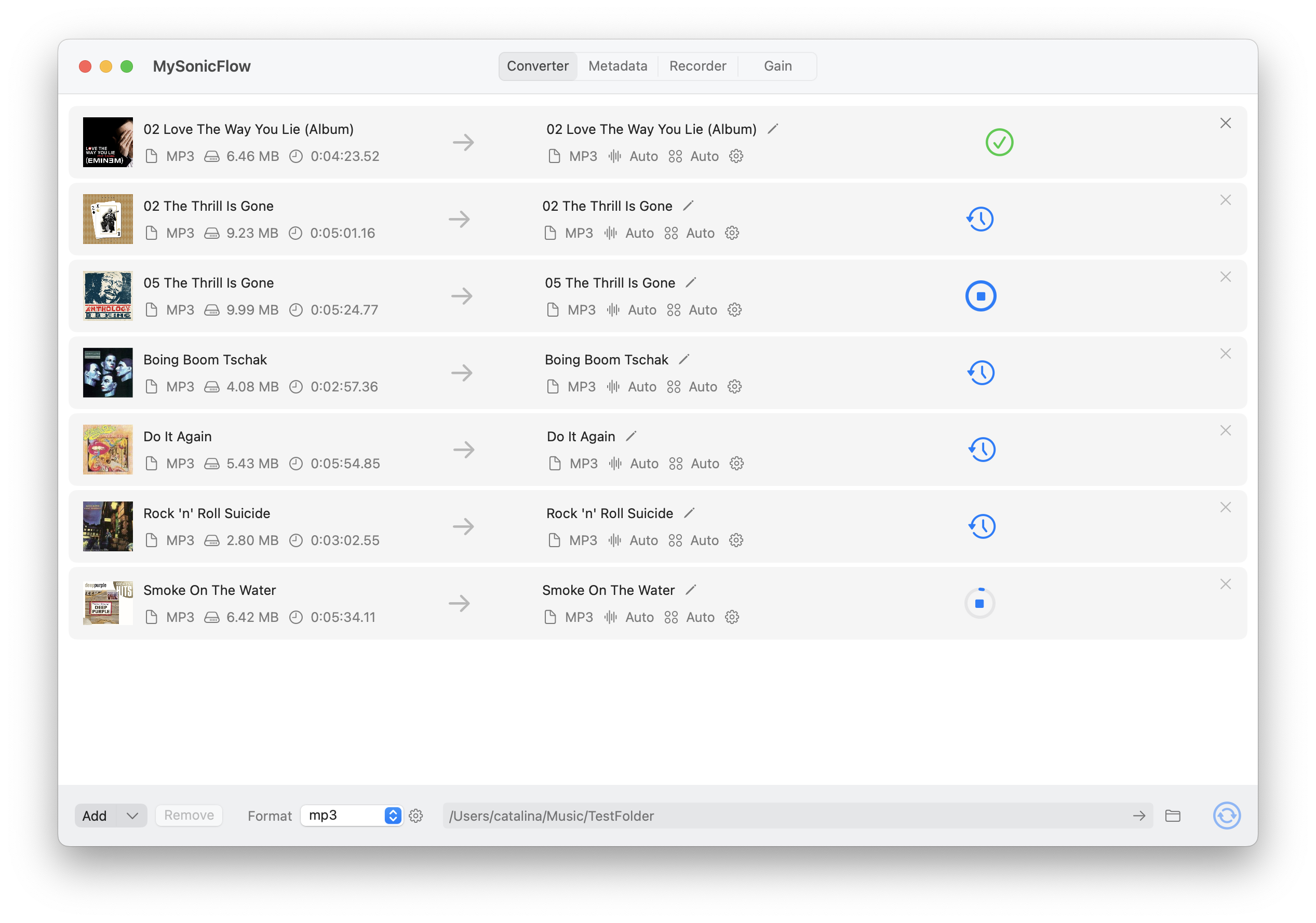1316x923 pixels.
Task: Switch to the Metadata tab
Action: pyautogui.click(x=617, y=66)
